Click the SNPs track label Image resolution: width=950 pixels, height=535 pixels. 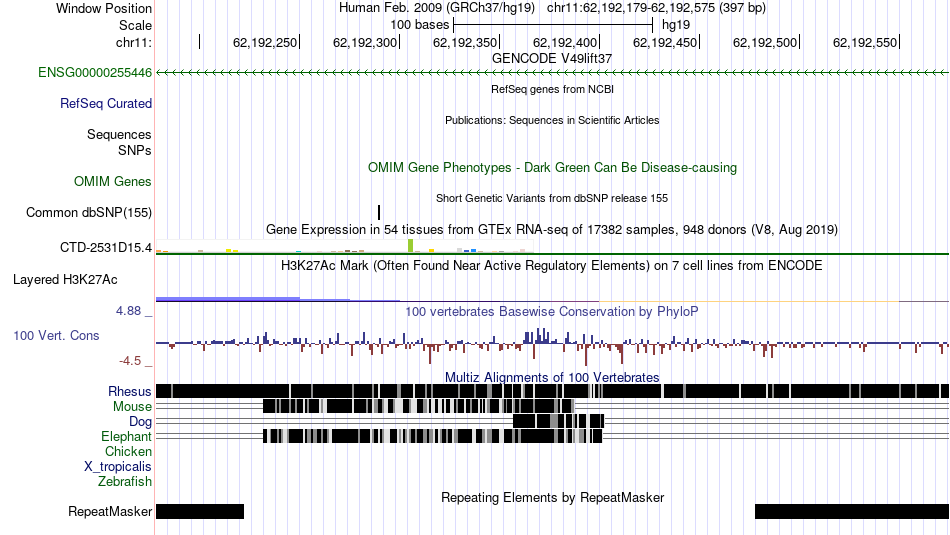(135, 150)
